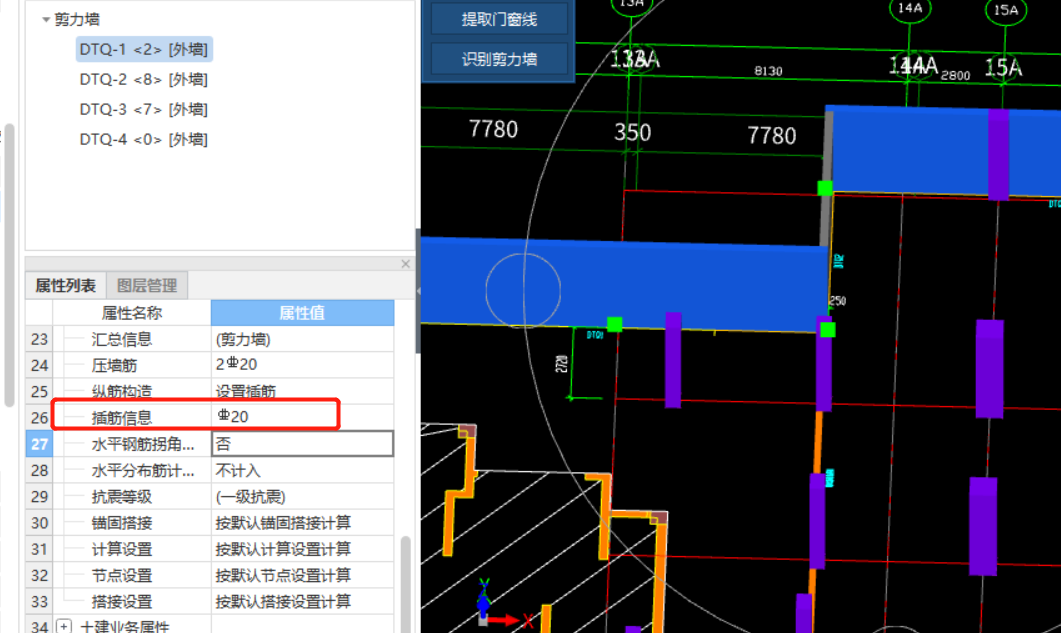
Task: Click the 2800 dimension text
Action: coord(955,76)
